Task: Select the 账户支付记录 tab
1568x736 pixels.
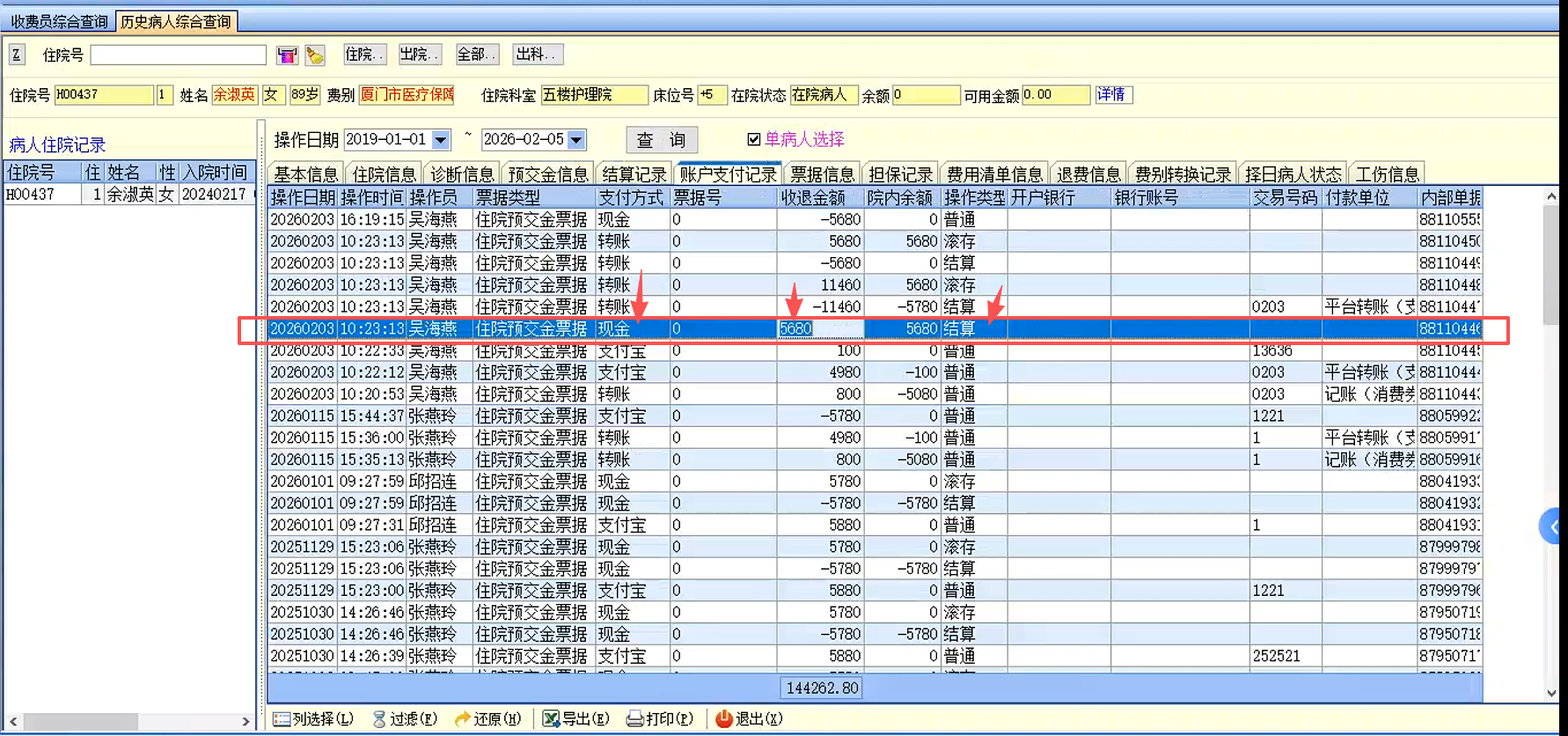Action: click(x=728, y=174)
